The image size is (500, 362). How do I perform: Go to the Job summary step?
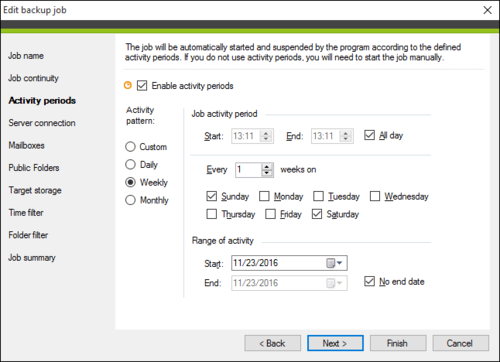[x=32, y=258]
